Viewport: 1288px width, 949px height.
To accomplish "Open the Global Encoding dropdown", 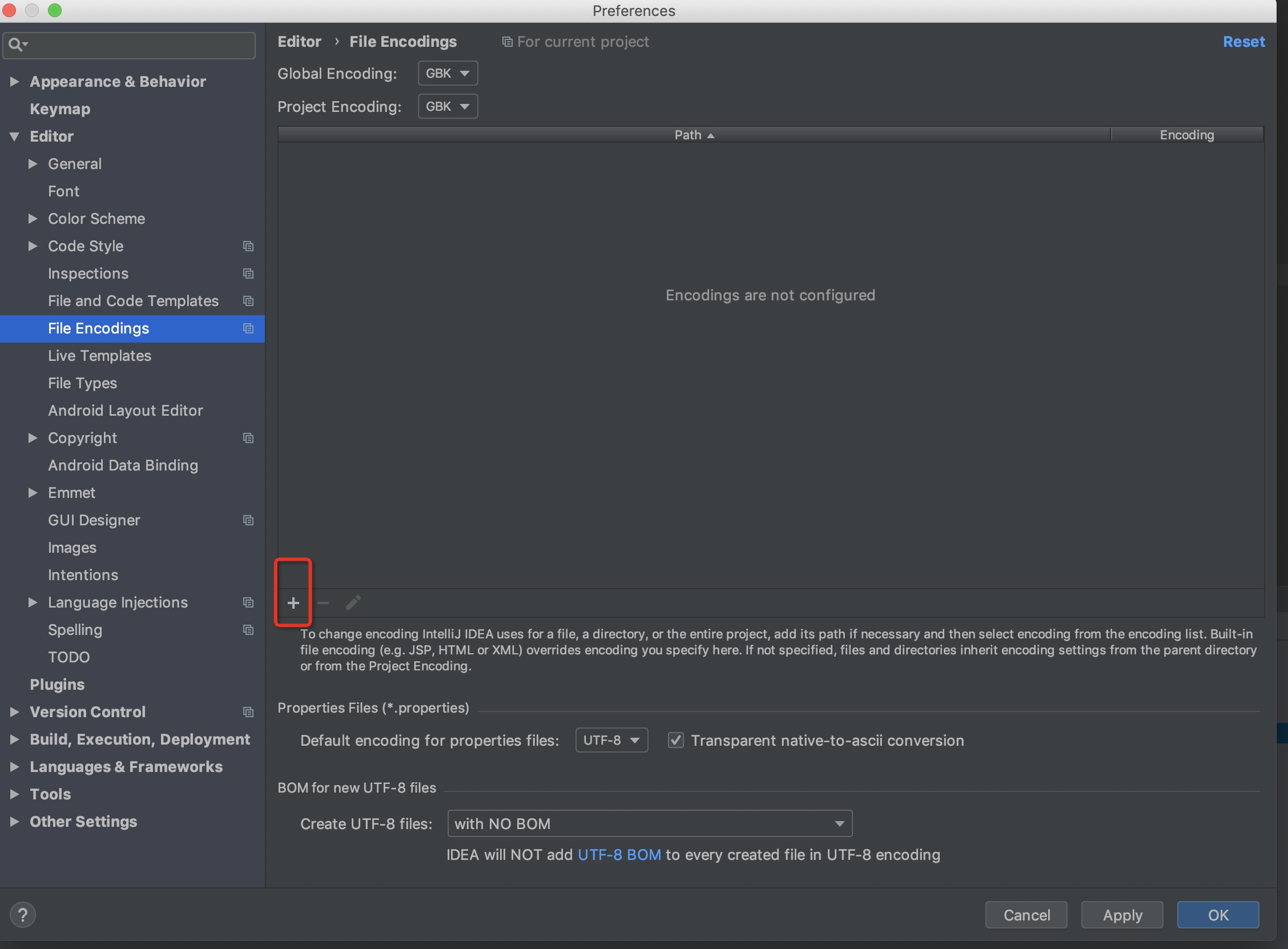I will click(448, 73).
